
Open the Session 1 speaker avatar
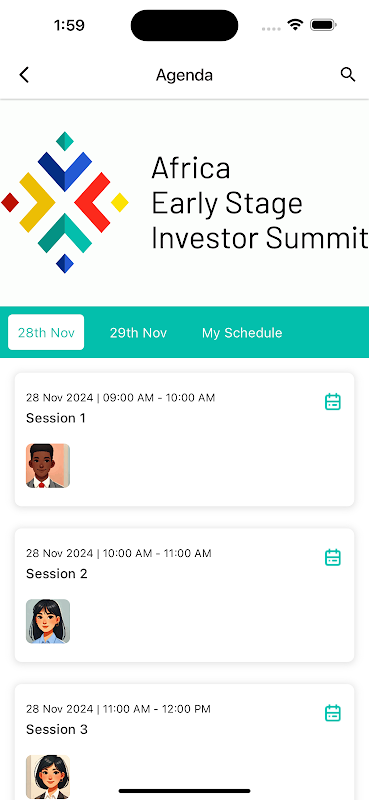click(48, 466)
